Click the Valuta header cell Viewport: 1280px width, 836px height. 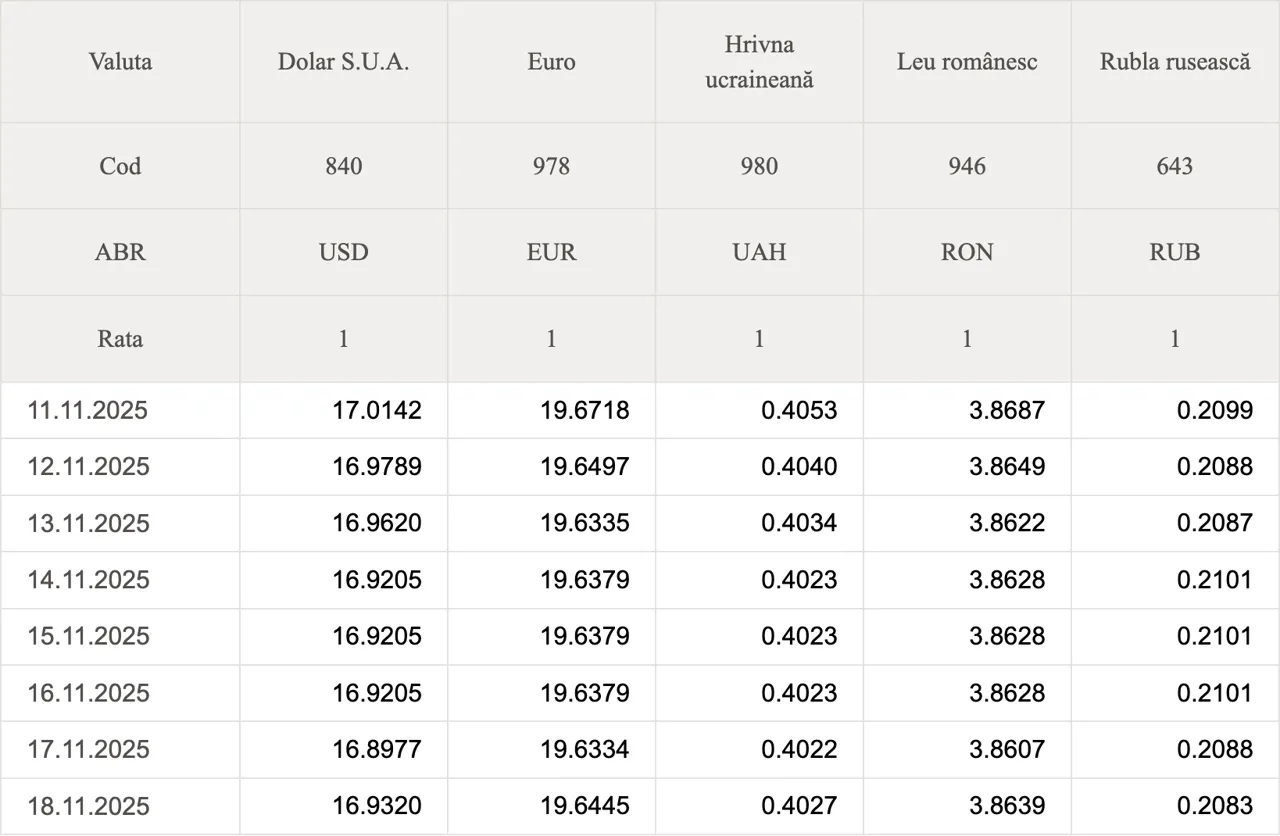(x=120, y=62)
